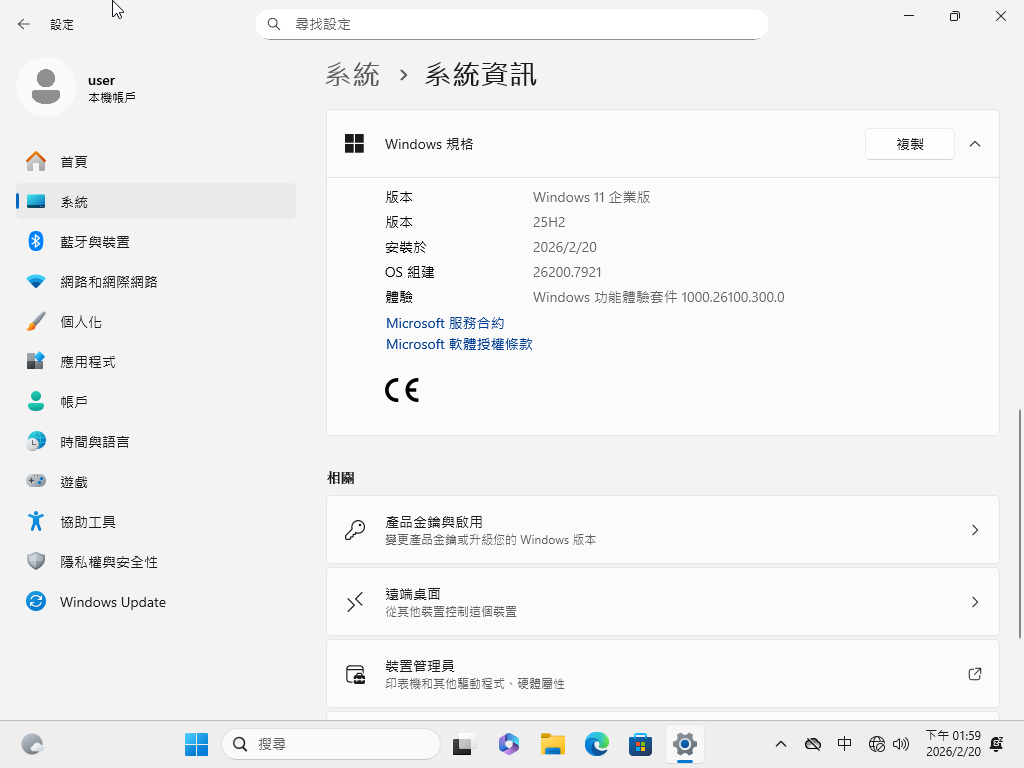Expand the 產品金鑰與啟用 row chevron
Viewport: 1024px width, 768px height.
[x=975, y=530]
